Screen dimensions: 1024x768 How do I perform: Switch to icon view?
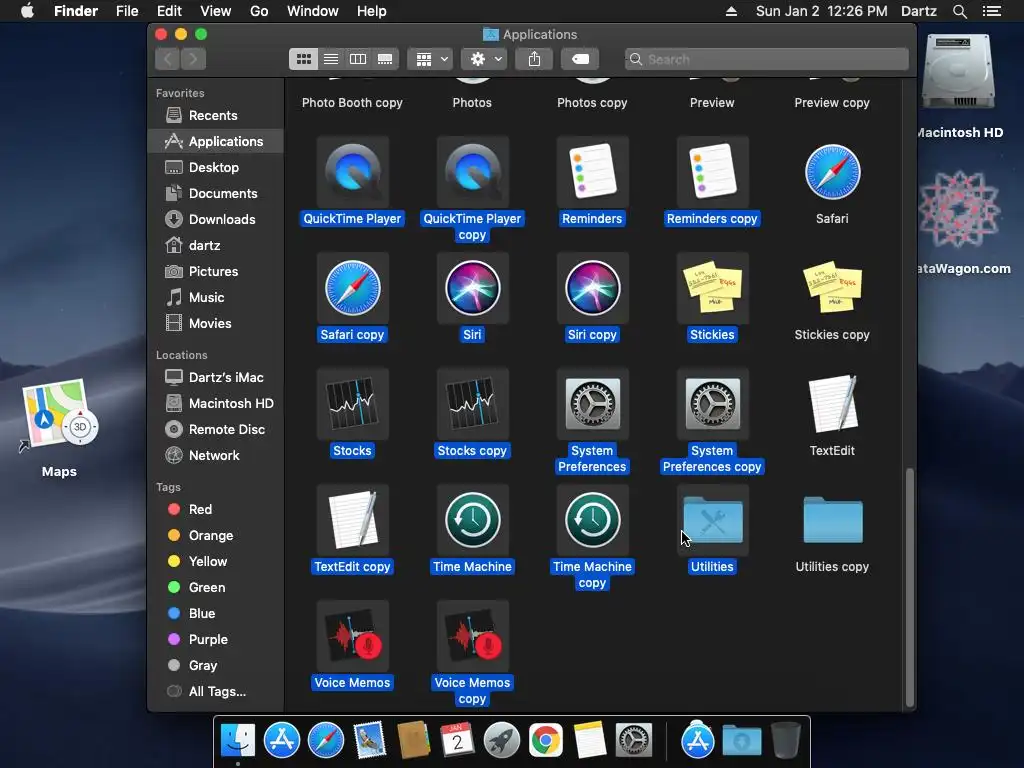304,59
